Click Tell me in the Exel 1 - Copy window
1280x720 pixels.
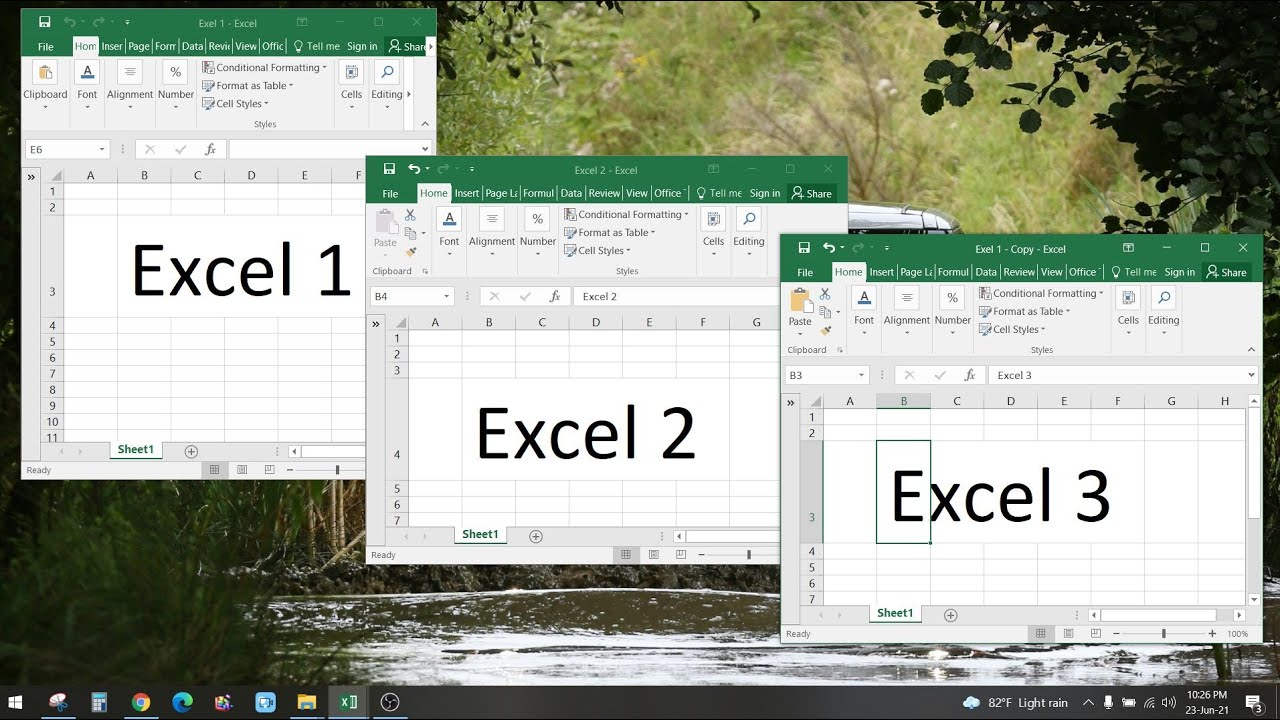pyautogui.click(x=1133, y=272)
